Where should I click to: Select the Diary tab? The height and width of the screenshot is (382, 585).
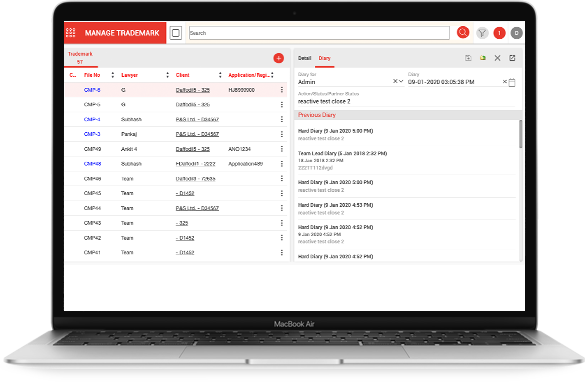(x=324, y=58)
